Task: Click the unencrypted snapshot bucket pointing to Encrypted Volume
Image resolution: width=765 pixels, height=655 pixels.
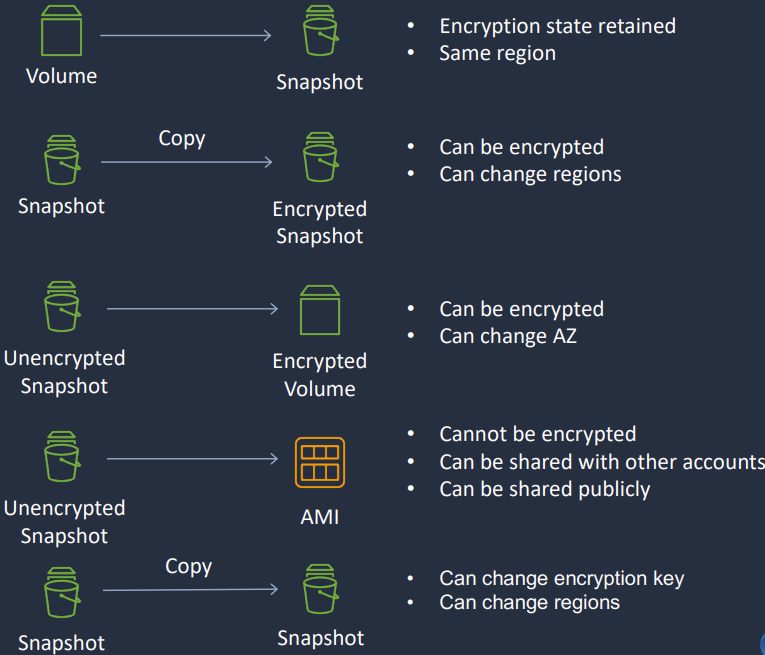Action: click(62, 307)
